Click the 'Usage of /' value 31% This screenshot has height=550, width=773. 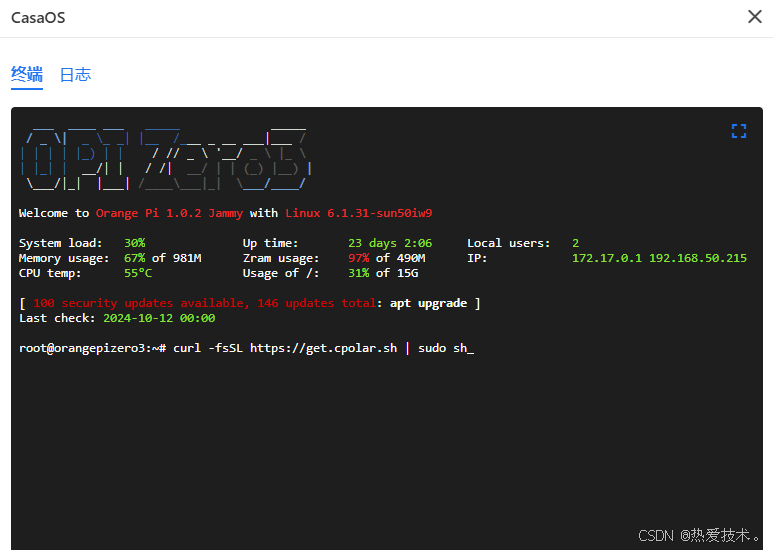pyautogui.click(x=358, y=273)
